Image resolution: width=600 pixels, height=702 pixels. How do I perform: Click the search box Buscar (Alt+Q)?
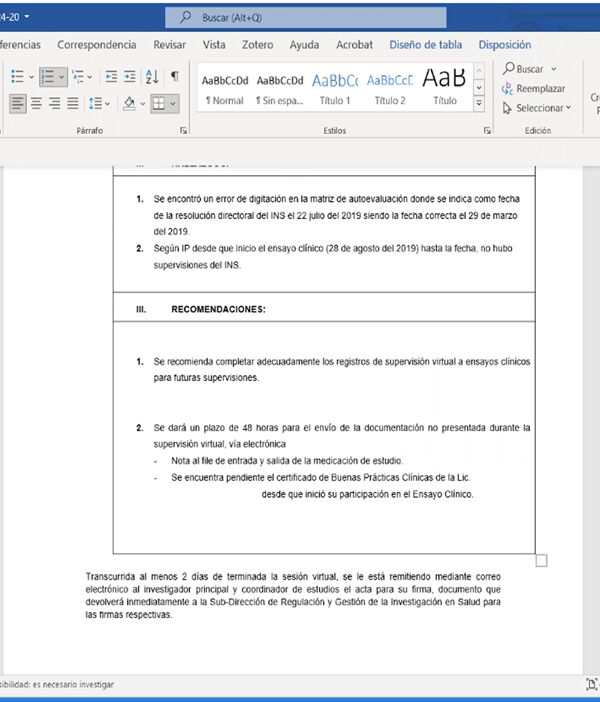tap(306, 17)
